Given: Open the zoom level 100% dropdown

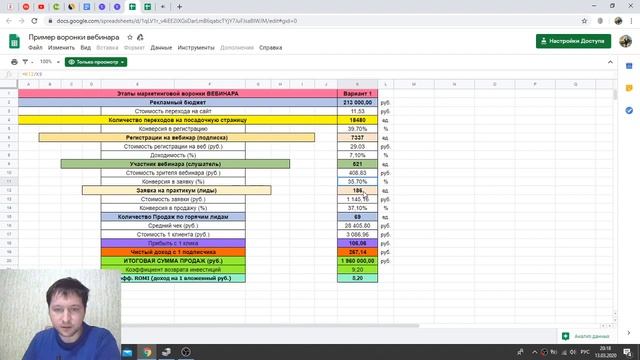Looking at the screenshot, I should click(x=50, y=62).
